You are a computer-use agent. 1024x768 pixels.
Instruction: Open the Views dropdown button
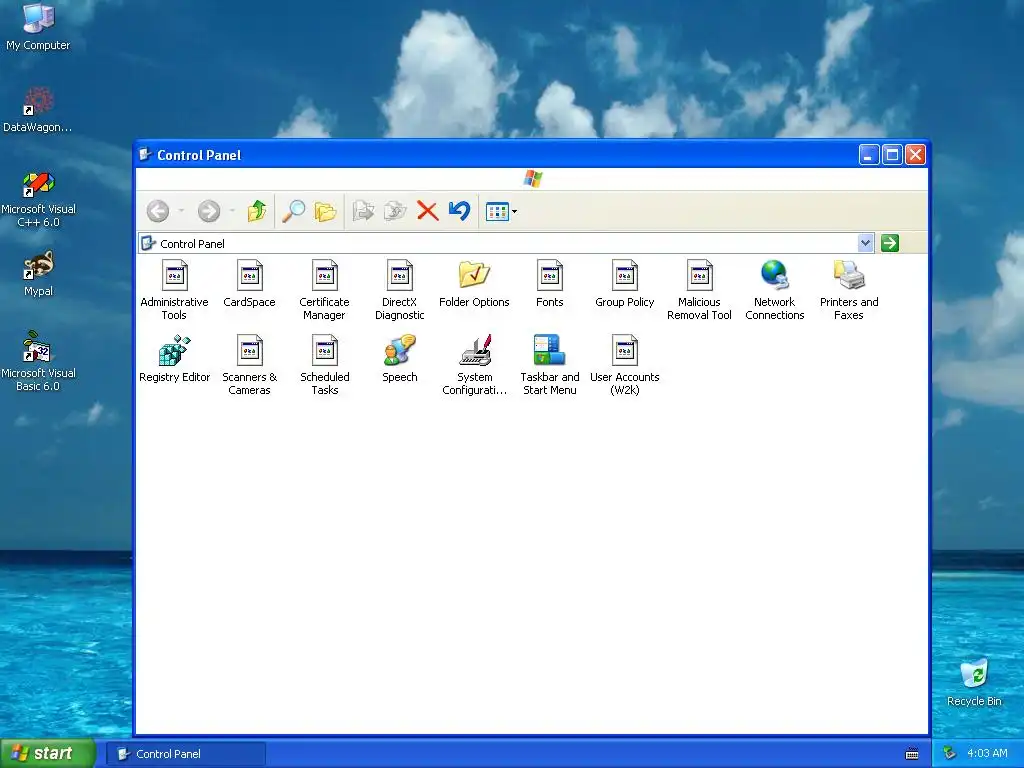point(501,211)
